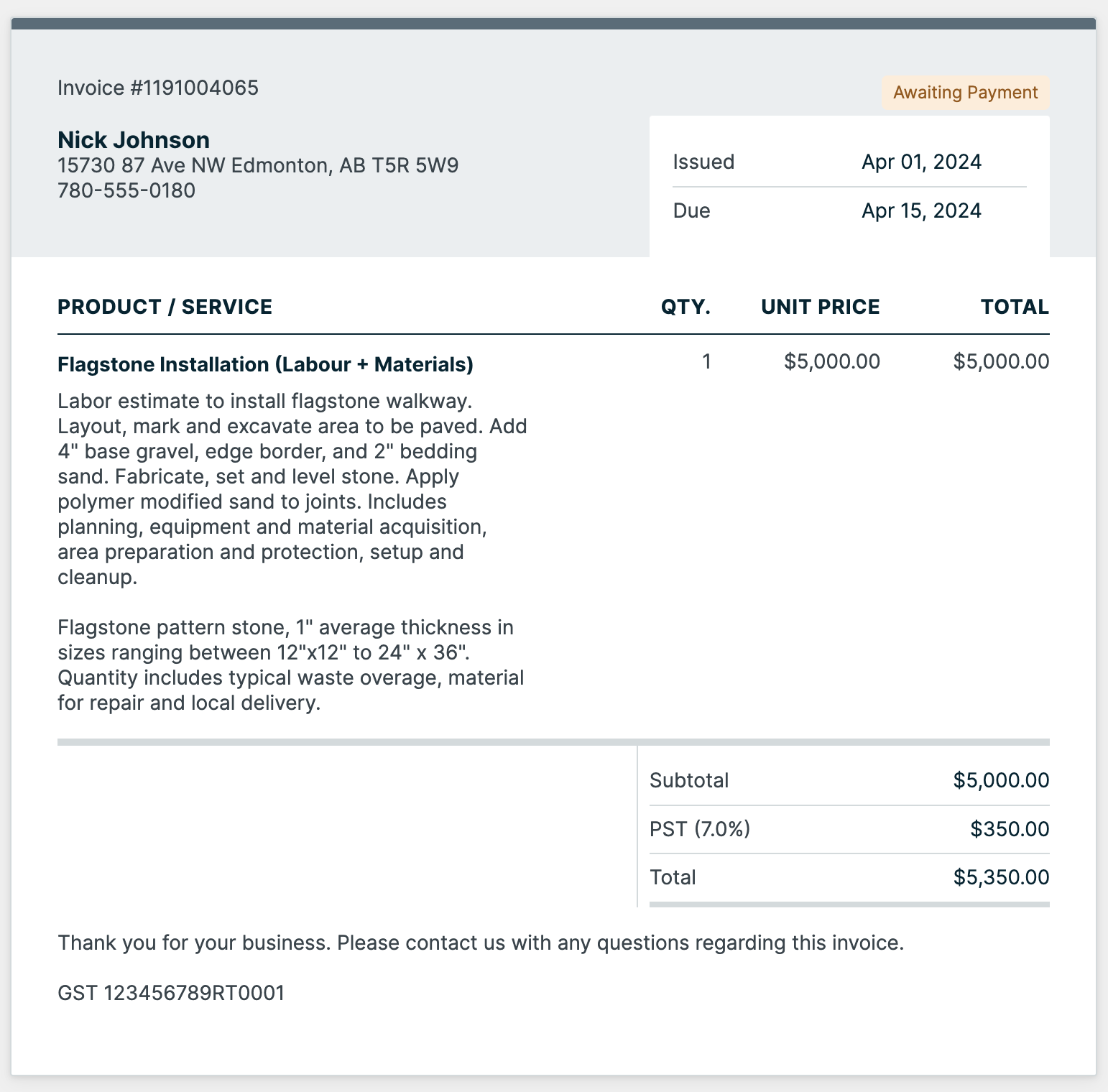Click the line item quantity value 1
This screenshot has width=1108, height=1092.
click(706, 361)
